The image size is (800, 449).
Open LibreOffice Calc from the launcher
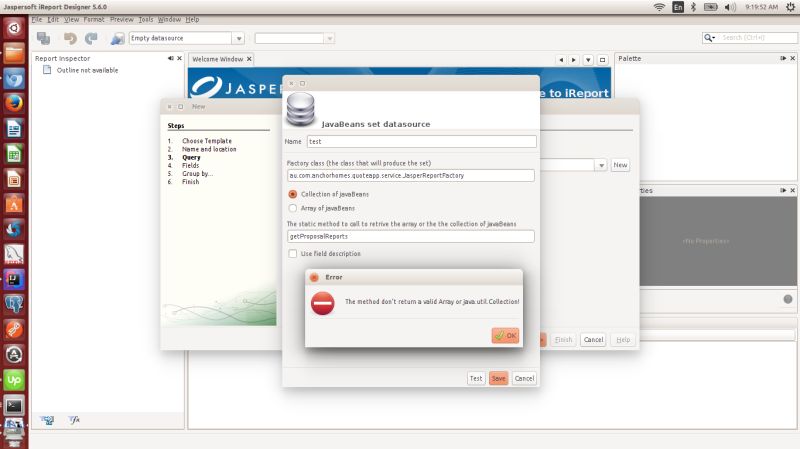[x=14, y=154]
